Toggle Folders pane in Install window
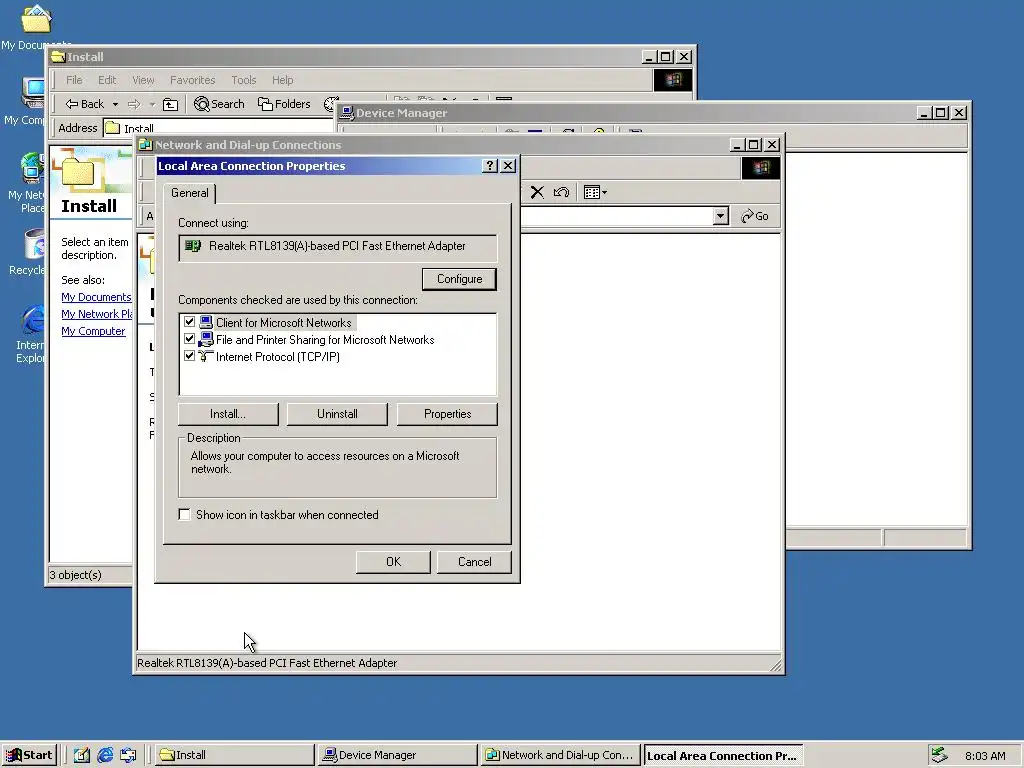This screenshot has width=1024, height=768. (x=284, y=104)
